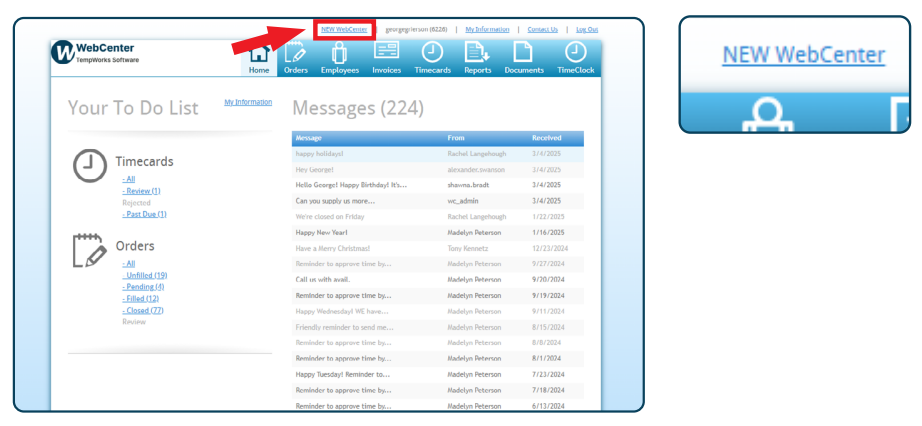Open the TimeClock icon in navigation bar
The image size is (922, 426).
(x=576, y=52)
